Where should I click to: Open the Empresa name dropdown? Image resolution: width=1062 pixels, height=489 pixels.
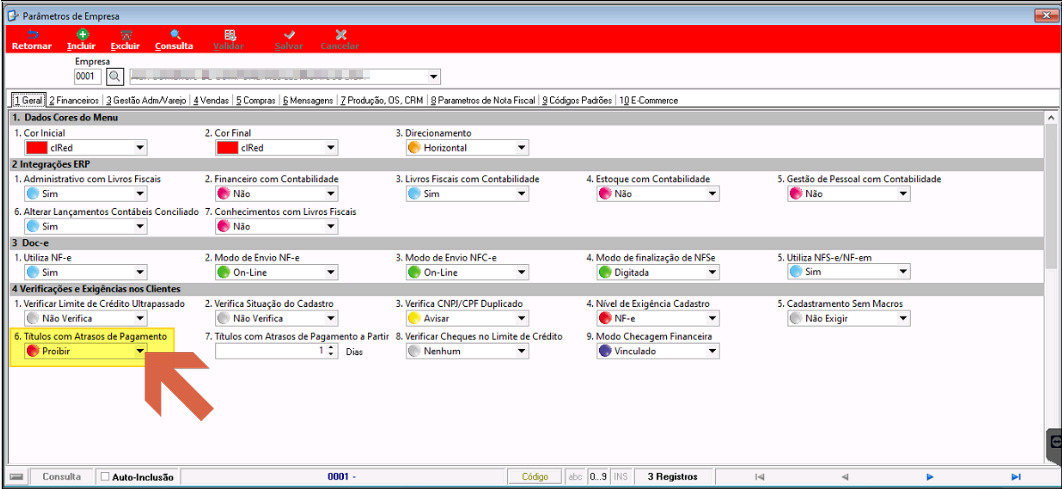coord(434,76)
